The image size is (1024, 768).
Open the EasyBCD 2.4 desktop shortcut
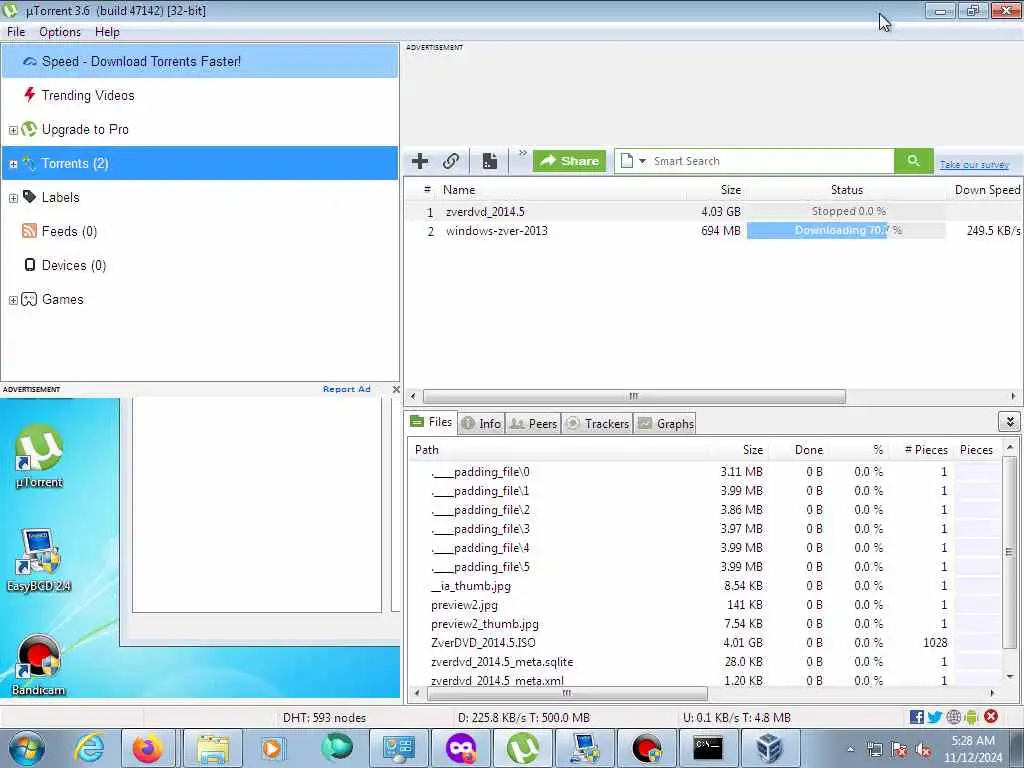point(39,560)
